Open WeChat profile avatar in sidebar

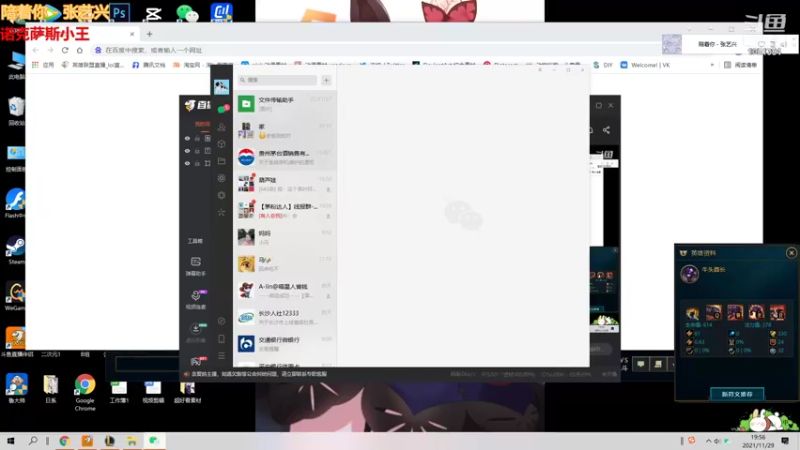pyautogui.click(x=221, y=87)
